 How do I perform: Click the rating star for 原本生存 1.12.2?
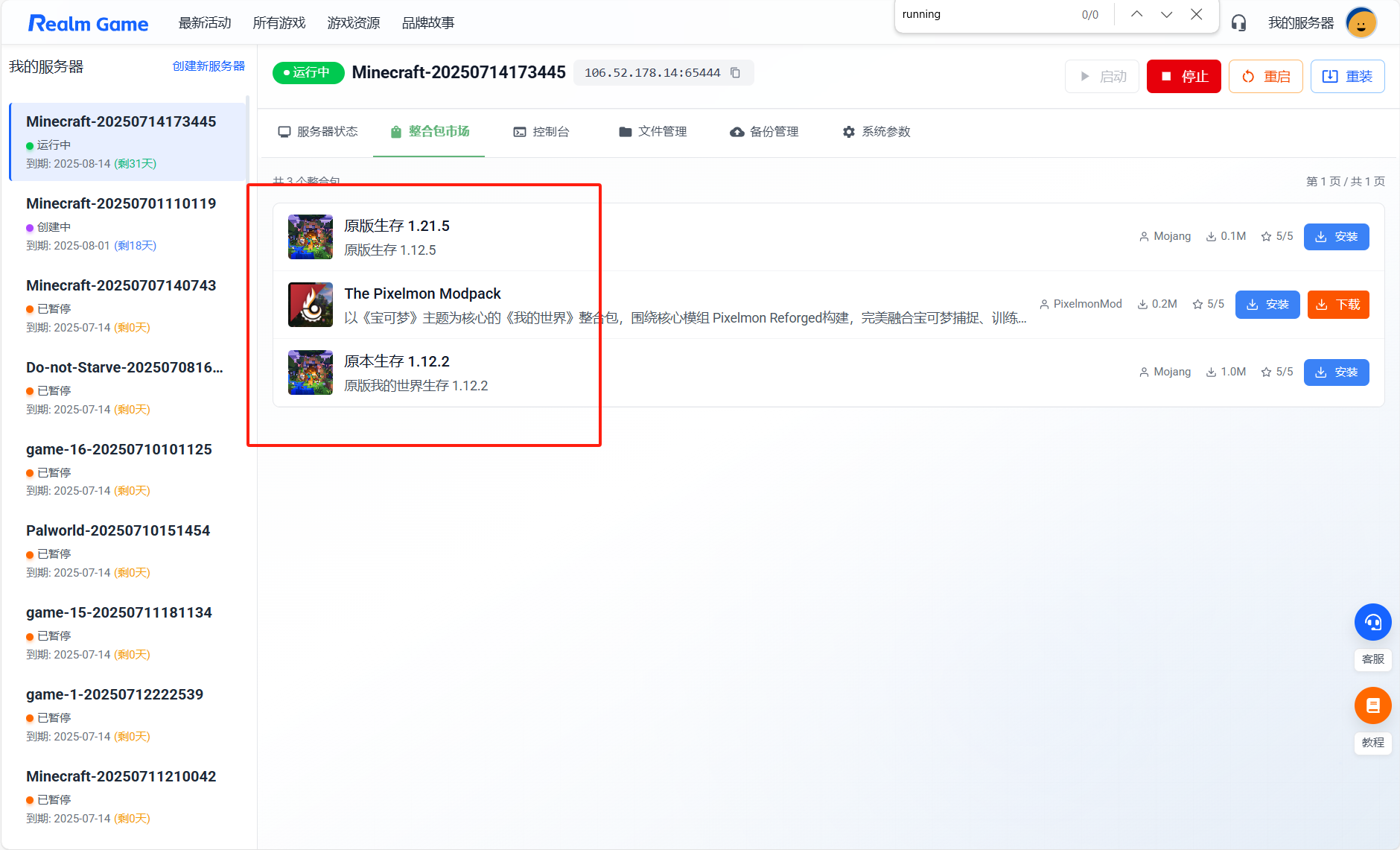tap(1266, 372)
